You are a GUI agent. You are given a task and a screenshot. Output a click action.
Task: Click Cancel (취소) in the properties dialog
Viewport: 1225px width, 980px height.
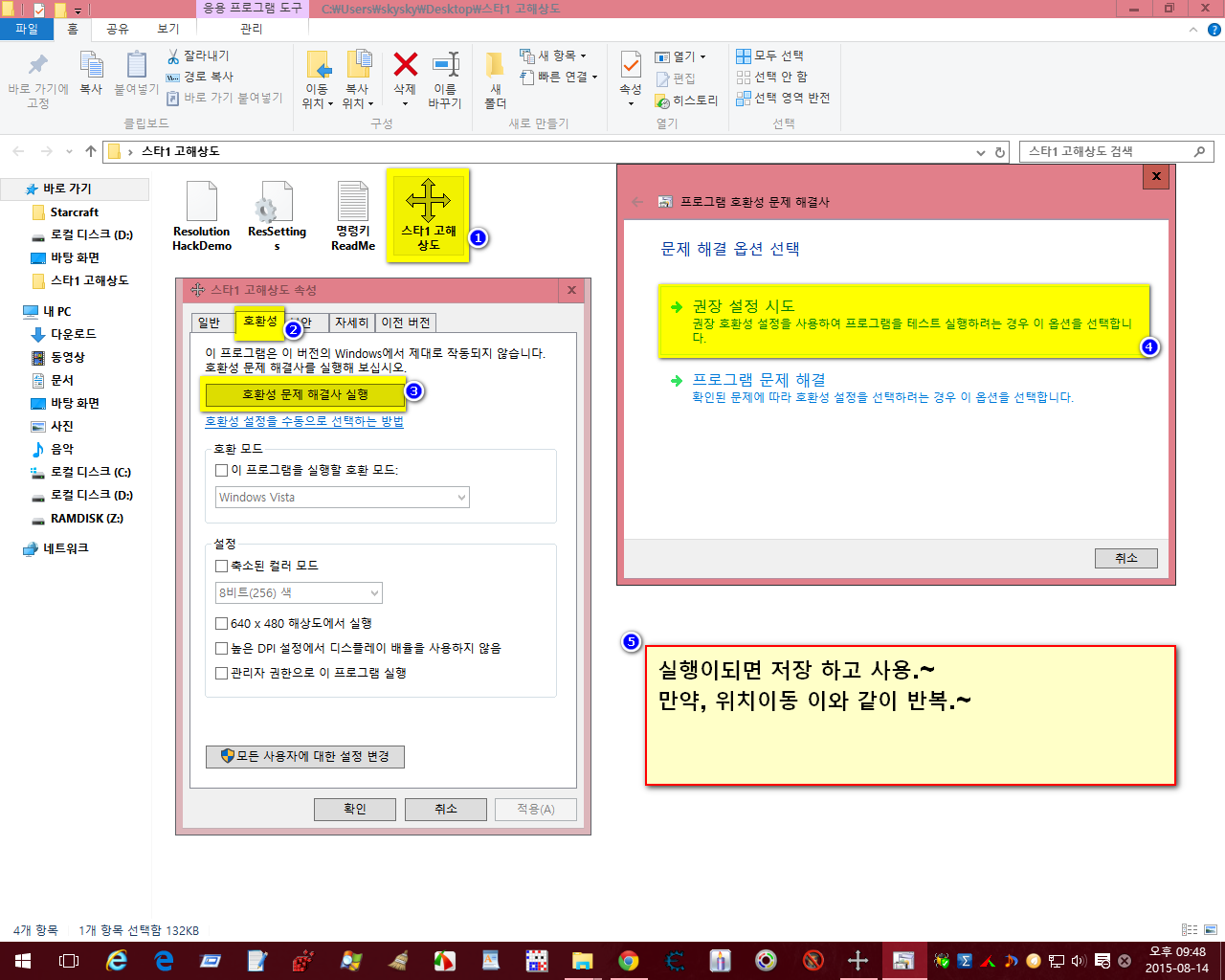coord(446,809)
